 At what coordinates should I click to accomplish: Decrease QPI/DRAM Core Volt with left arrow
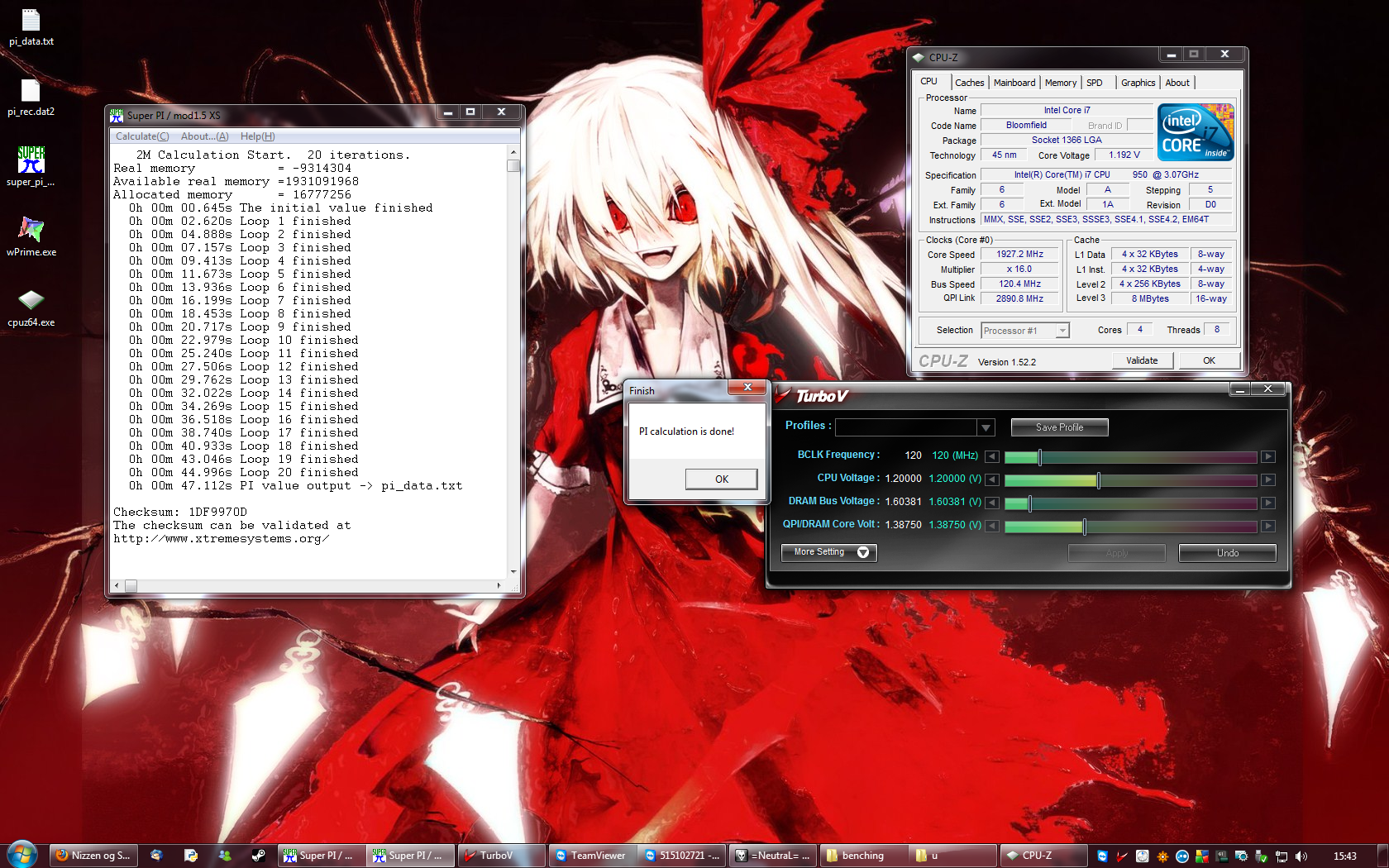(x=992, y=526)
